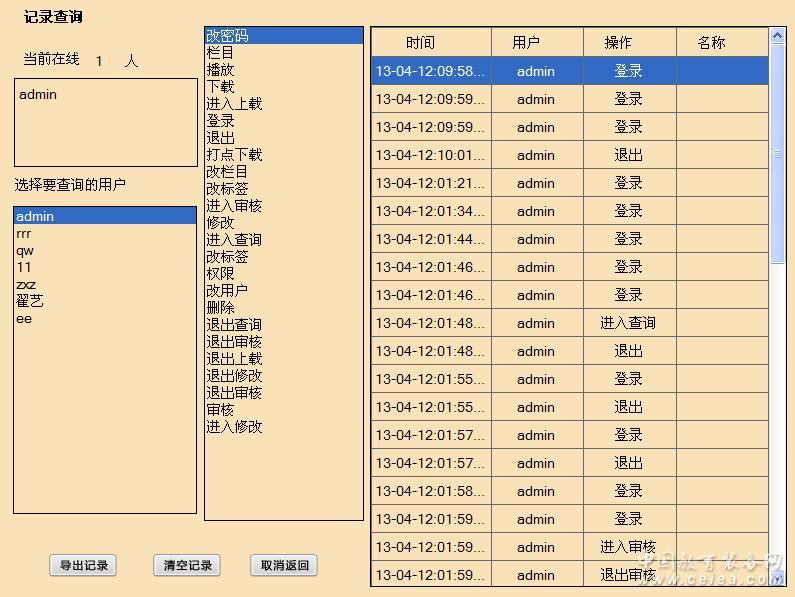Click the 导出记录 button
This screenshot has width=795, height=597.
pyautogui.click(x=83, y=565)
